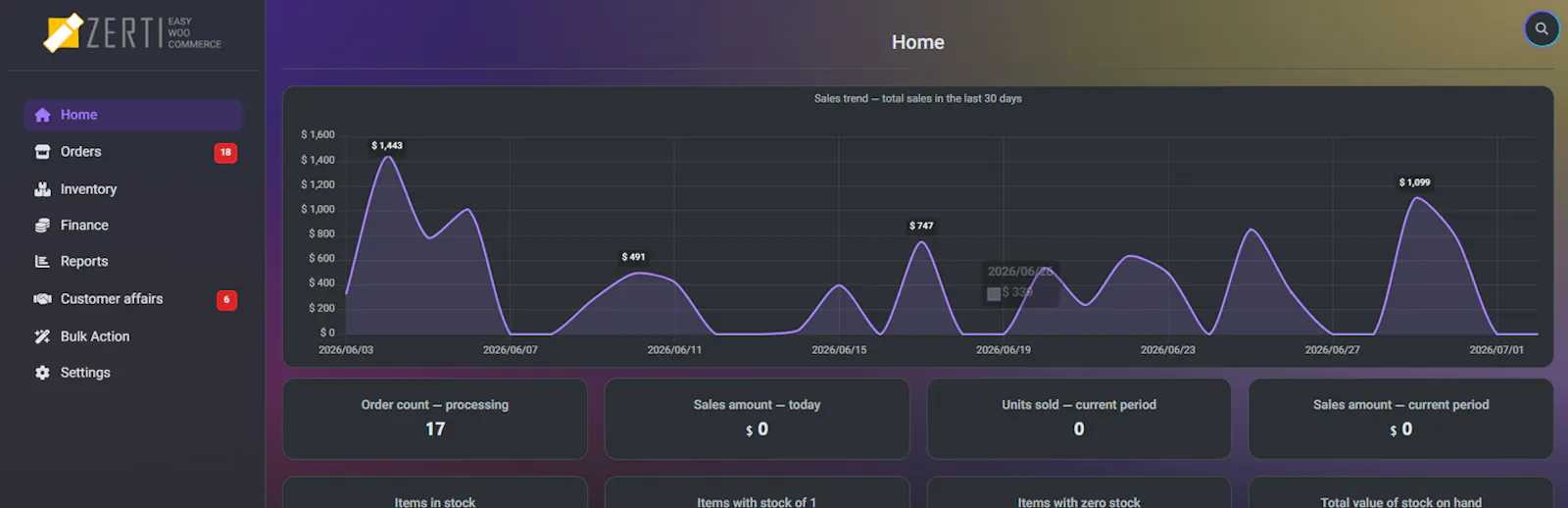Click the 2026/06/23 axis date label
The height and width of the screenshot is (508, 1568).
point(1168,350)
